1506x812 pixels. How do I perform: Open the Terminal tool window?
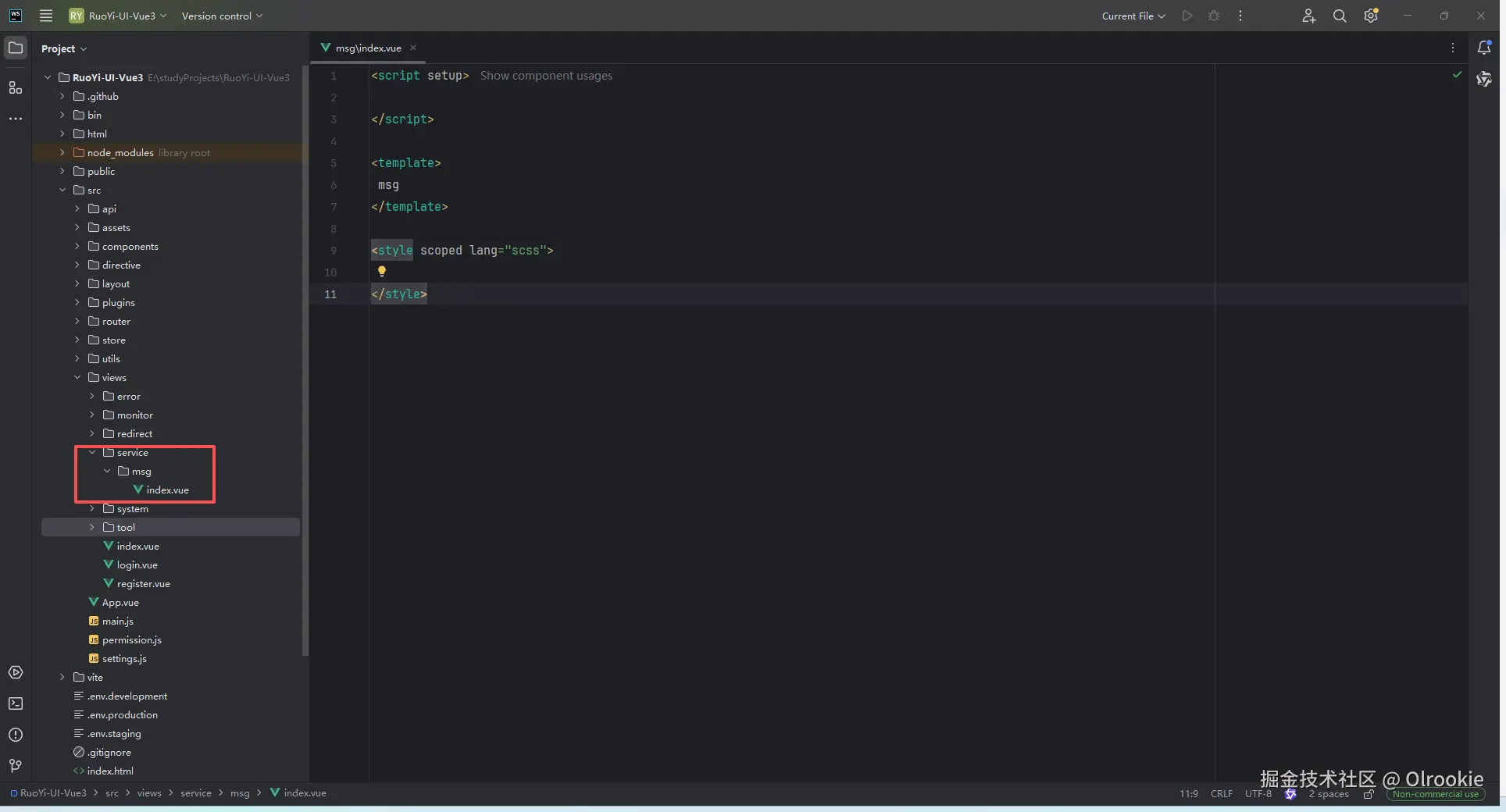[16, 703]
